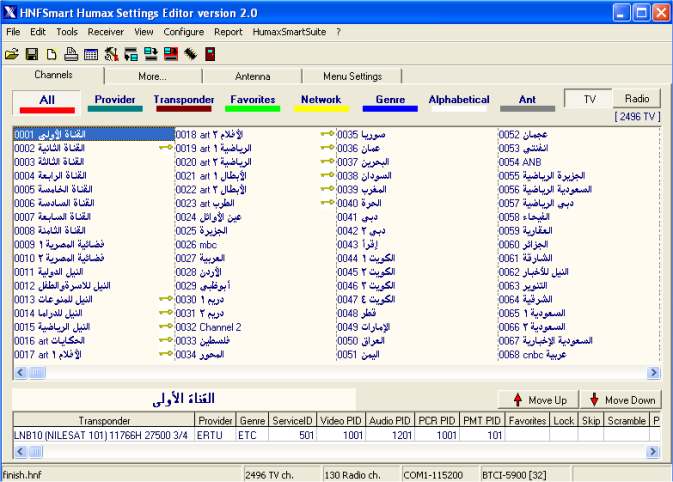Click the X application icon in title bar

[x=10, y=13]
